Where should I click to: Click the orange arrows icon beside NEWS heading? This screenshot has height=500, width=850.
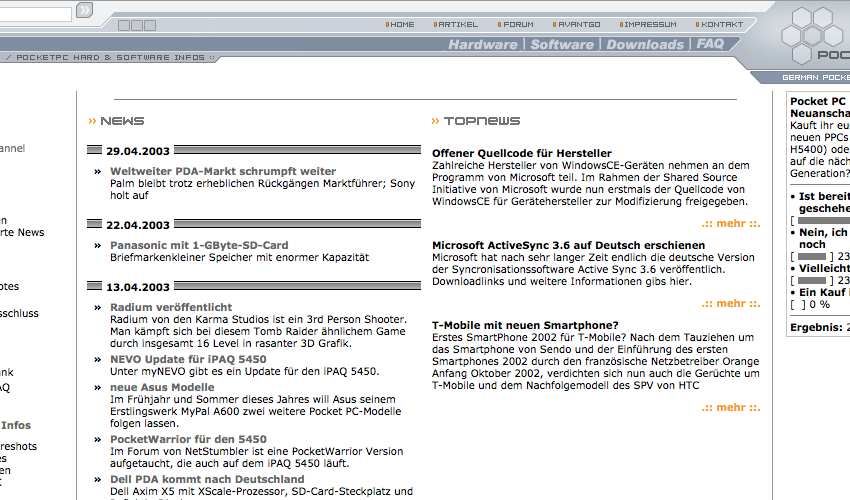(92, 121)
